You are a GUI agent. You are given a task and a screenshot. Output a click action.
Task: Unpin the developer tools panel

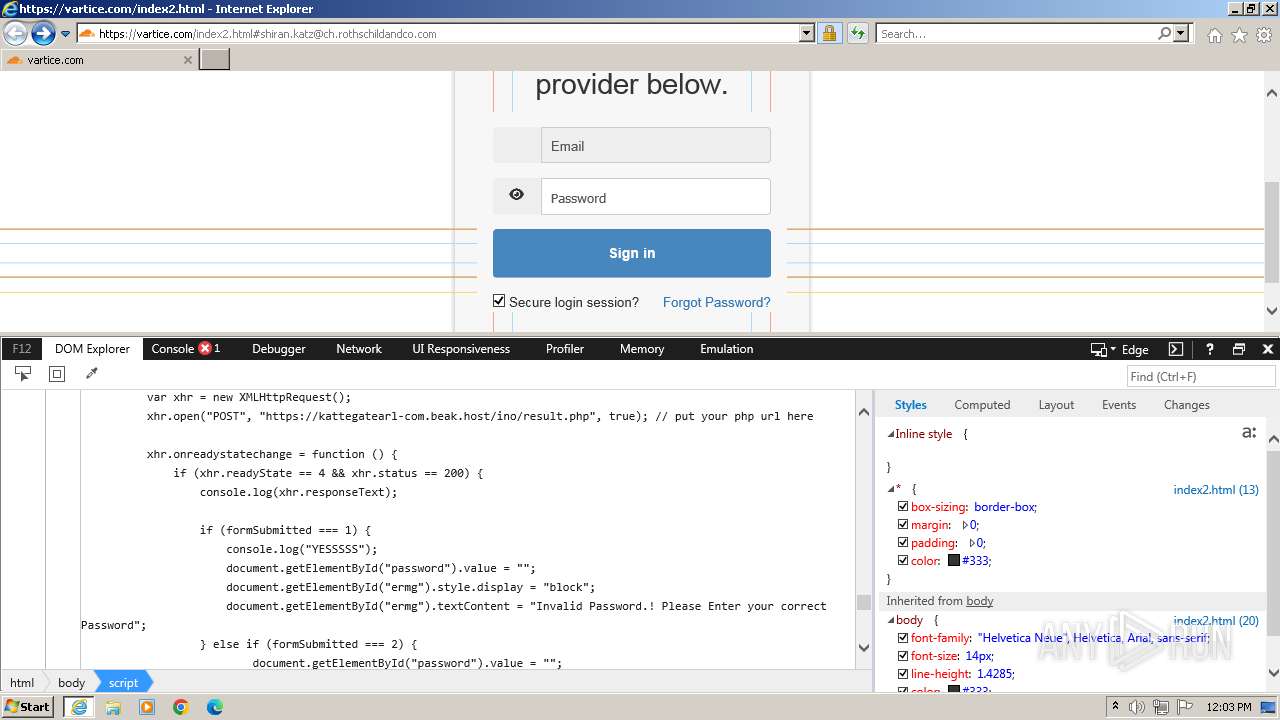[1239, 349]
